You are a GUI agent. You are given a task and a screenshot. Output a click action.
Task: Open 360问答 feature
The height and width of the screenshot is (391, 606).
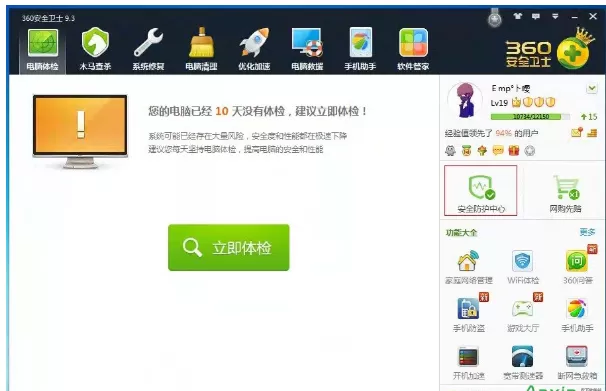tap(577, 267)
